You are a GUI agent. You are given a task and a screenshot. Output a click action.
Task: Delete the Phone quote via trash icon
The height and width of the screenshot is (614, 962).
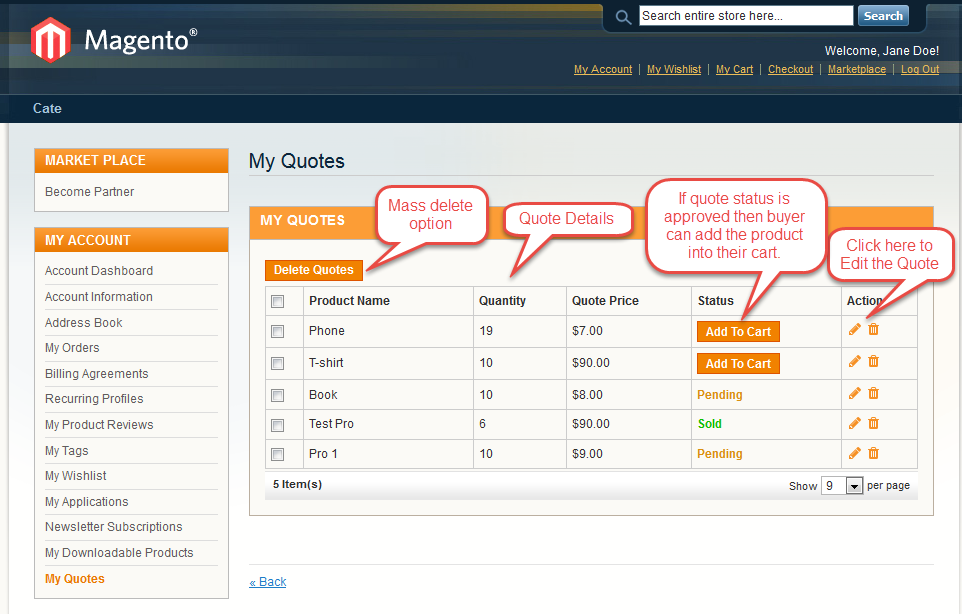(873, 330)
